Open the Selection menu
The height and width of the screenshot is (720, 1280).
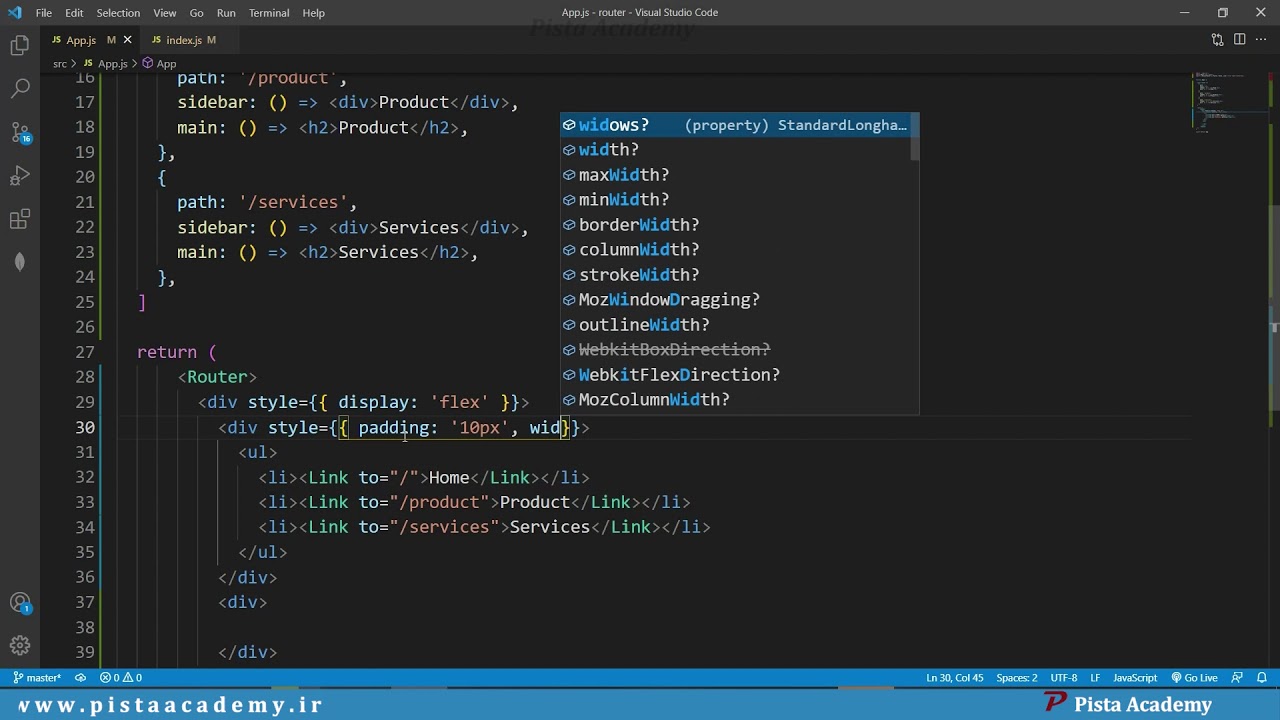[x=118, y=13]
